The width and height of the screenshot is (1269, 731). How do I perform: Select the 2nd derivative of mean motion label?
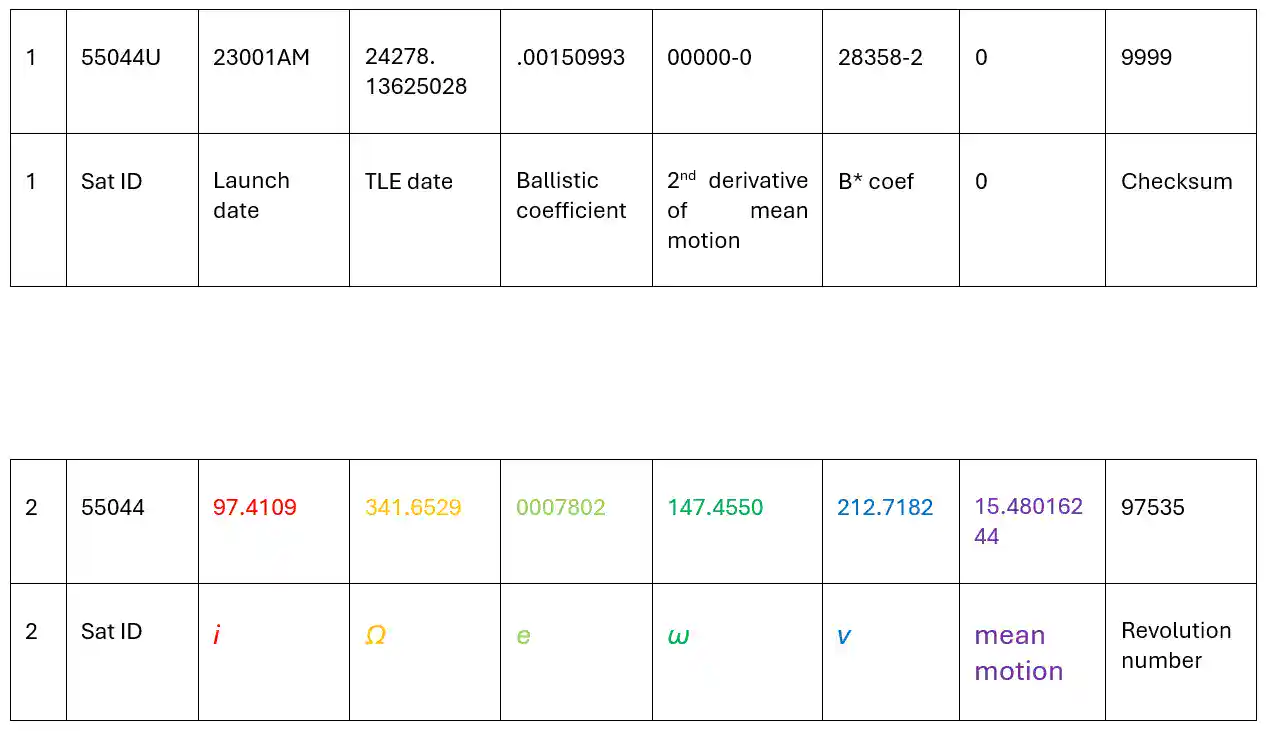point(737,210)
